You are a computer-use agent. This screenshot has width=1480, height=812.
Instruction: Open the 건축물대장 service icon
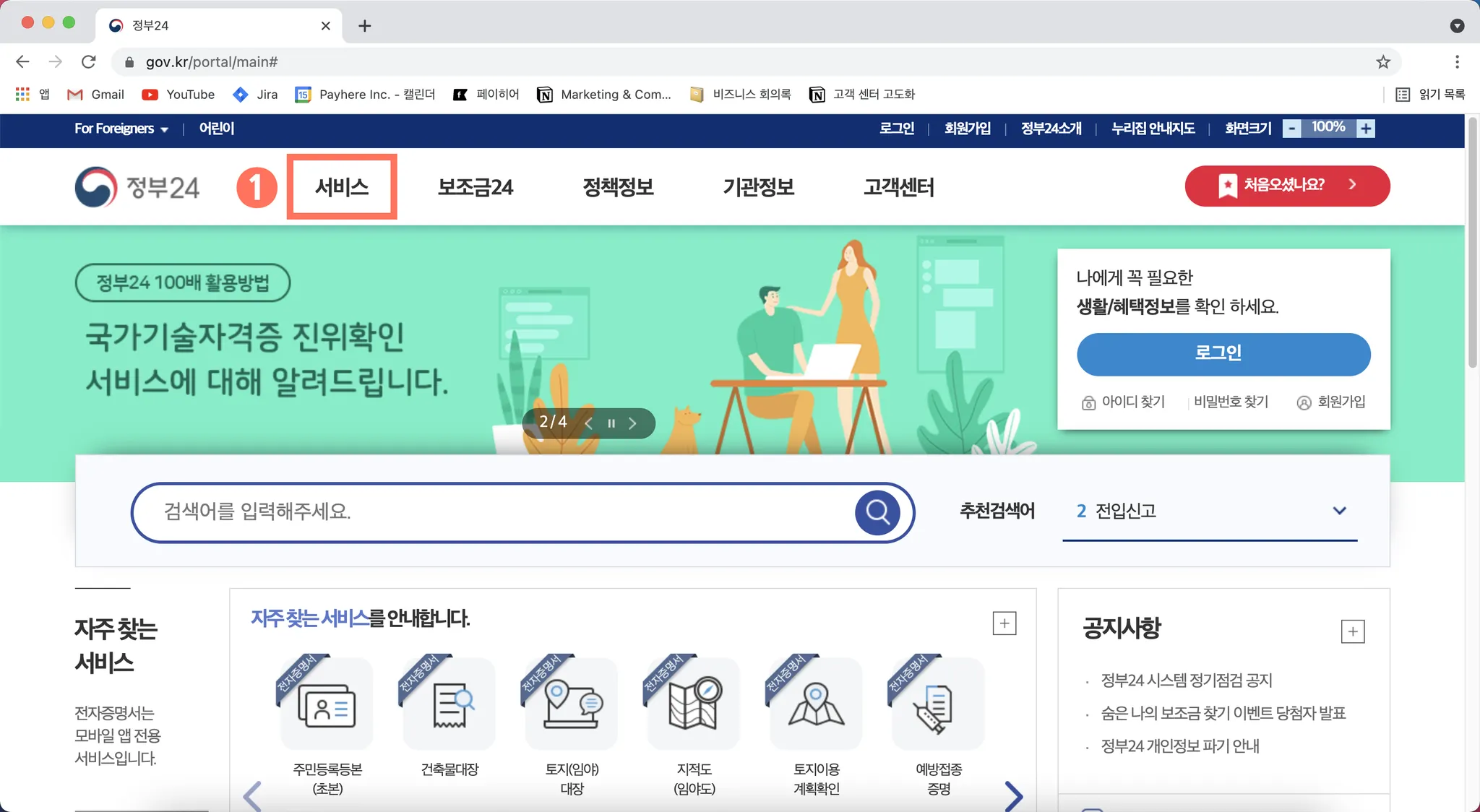pos(449,705)
